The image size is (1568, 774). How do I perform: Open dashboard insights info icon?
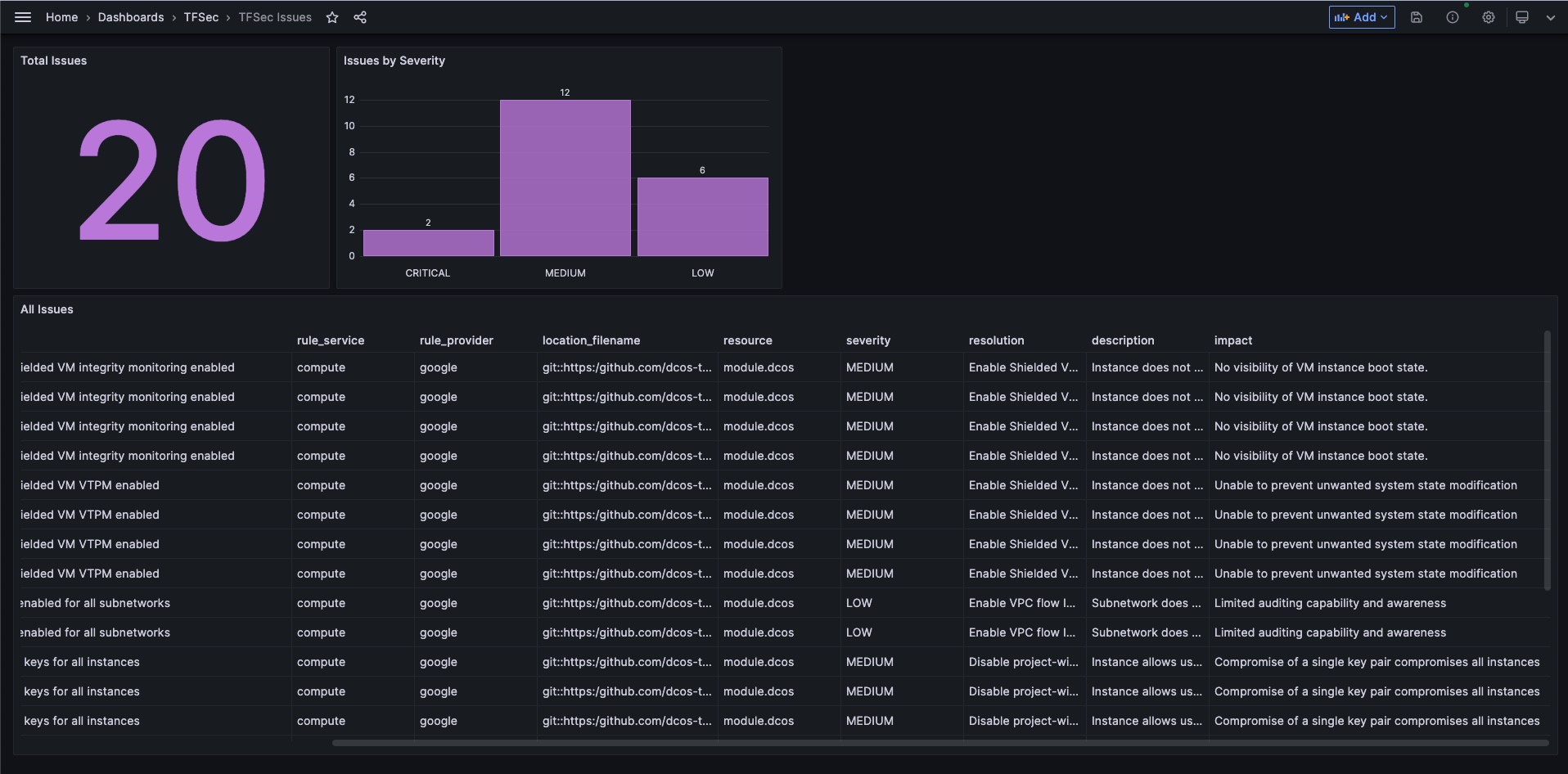[1453, 17]
